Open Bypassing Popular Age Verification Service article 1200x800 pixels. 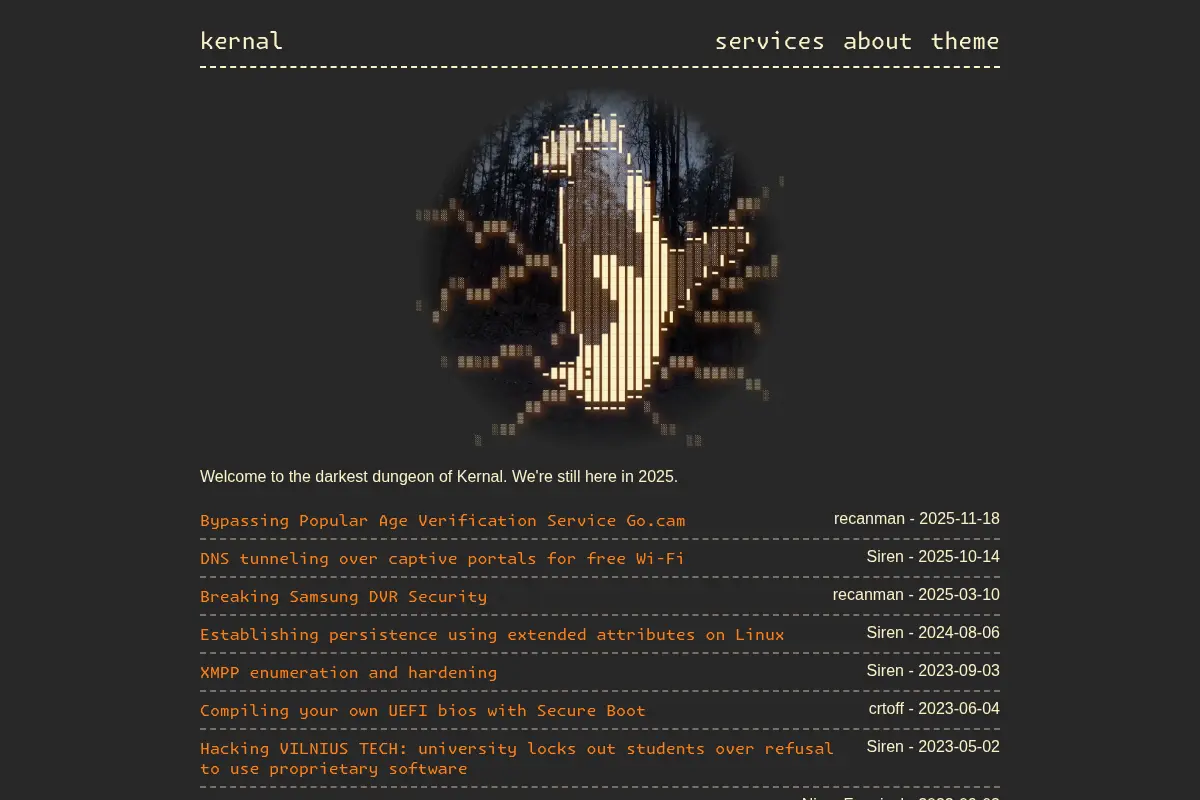click(x=442, y=520)
